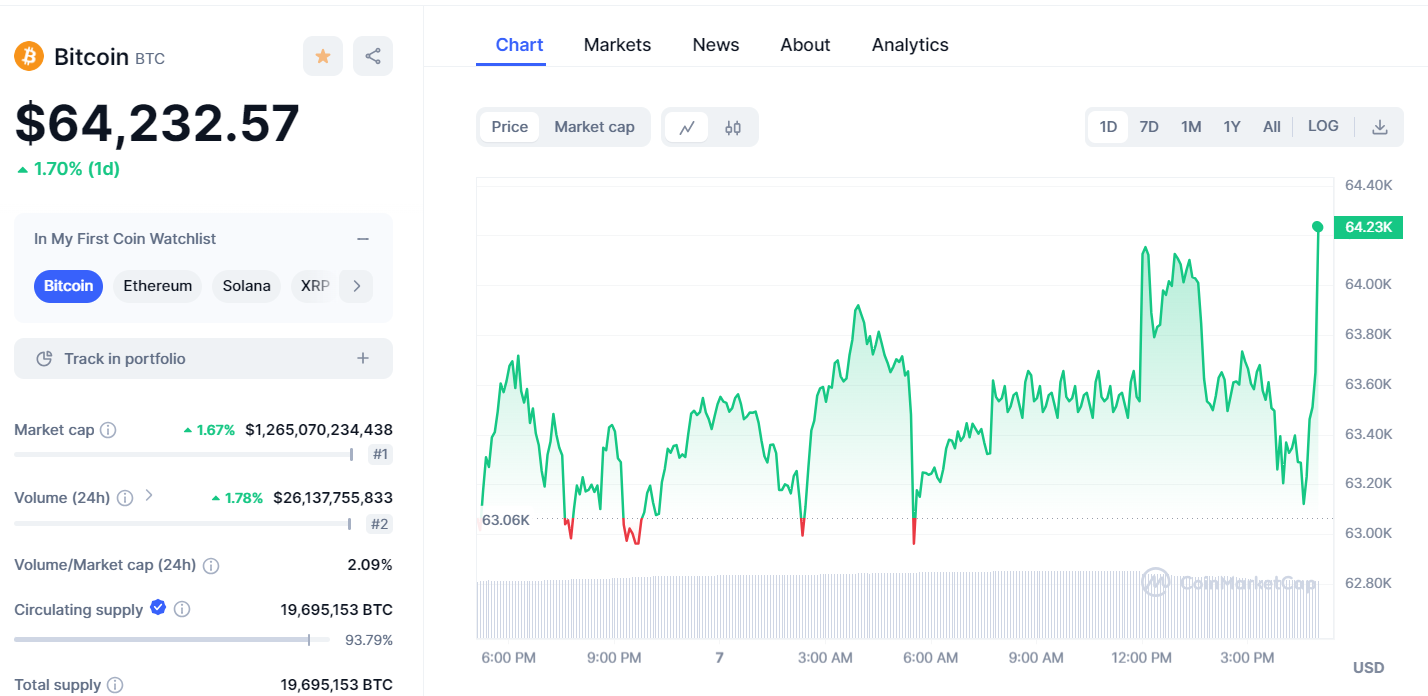Select 7D time range
The height and width of the screenshot is (696, 1428).
tap(1149, 127)
